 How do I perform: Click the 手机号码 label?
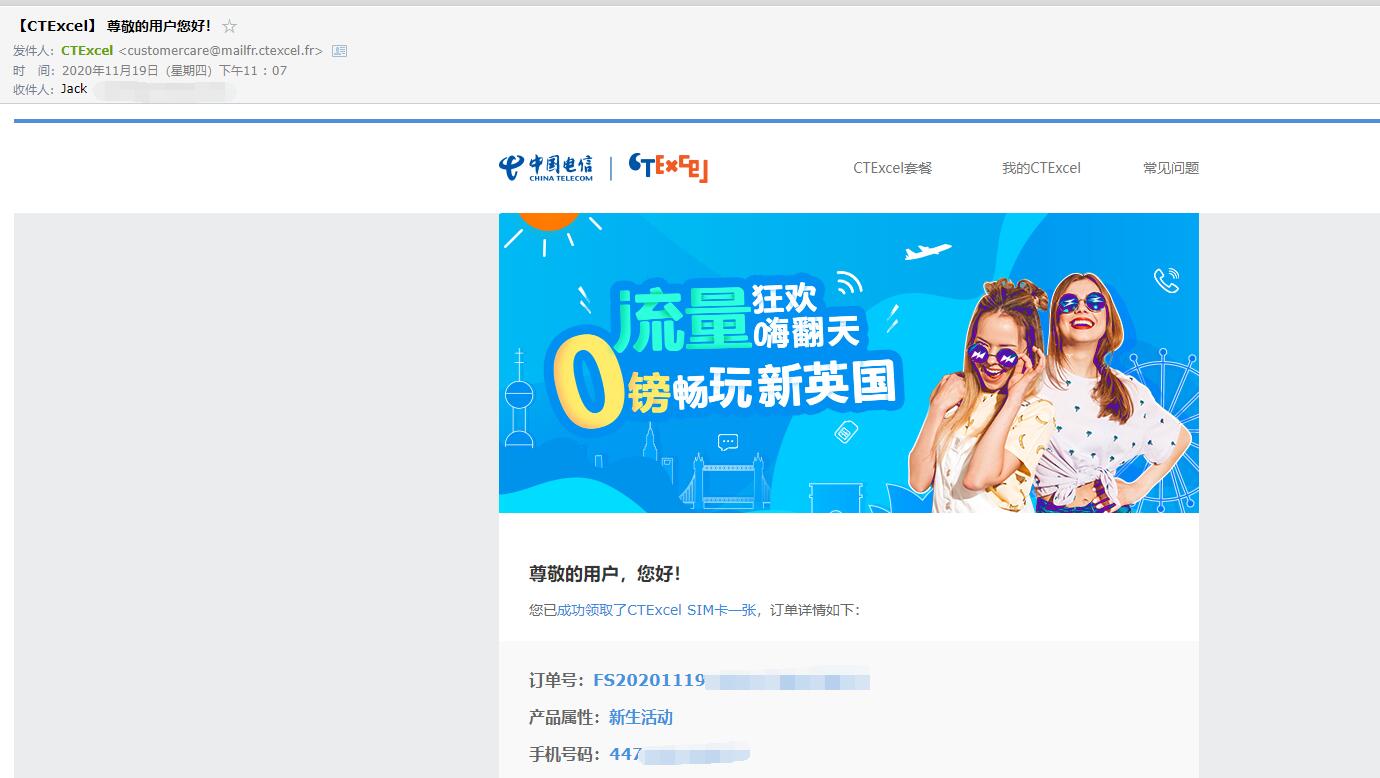pyautogui.click(x=564, y=754)
